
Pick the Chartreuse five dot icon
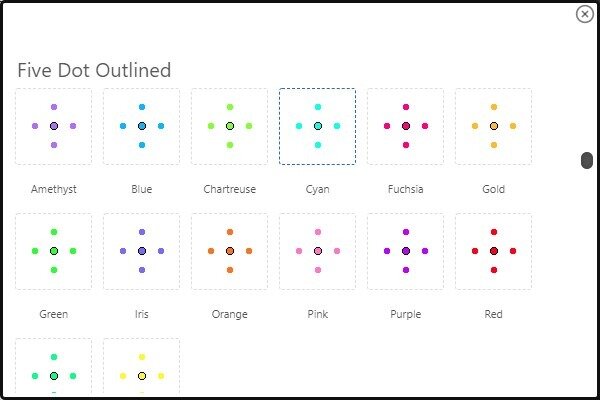[230, 126]
